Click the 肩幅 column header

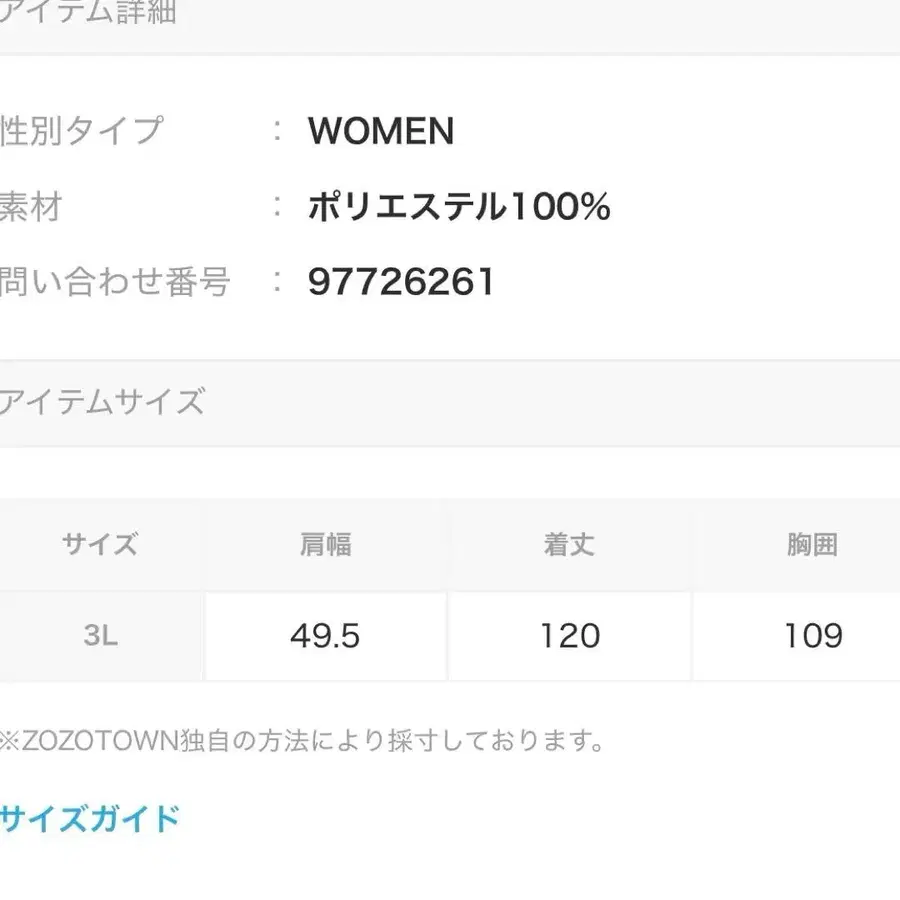[324, 543]
